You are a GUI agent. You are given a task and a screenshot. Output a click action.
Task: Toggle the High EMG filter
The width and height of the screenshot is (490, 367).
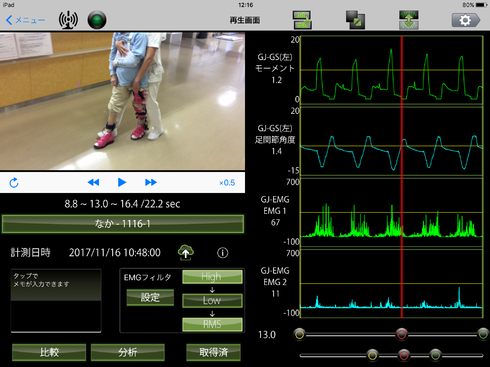coord(212,277)
